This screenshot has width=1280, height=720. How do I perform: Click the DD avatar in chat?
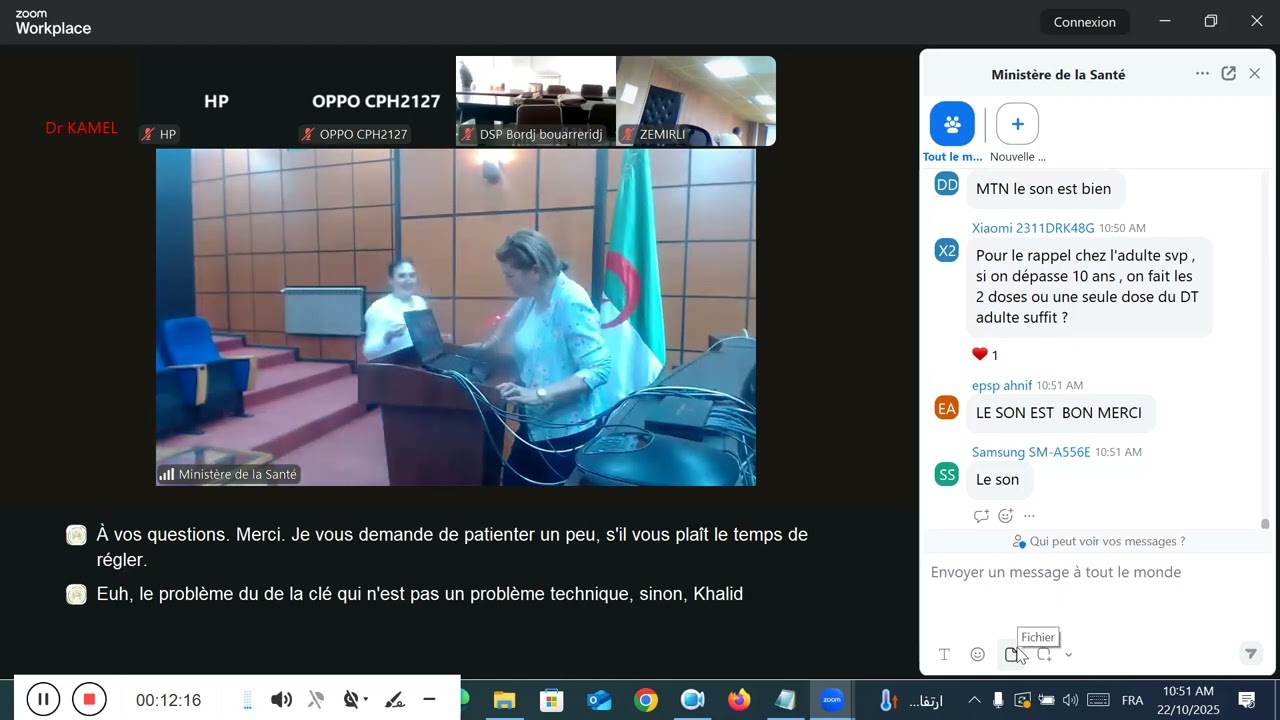947,185
